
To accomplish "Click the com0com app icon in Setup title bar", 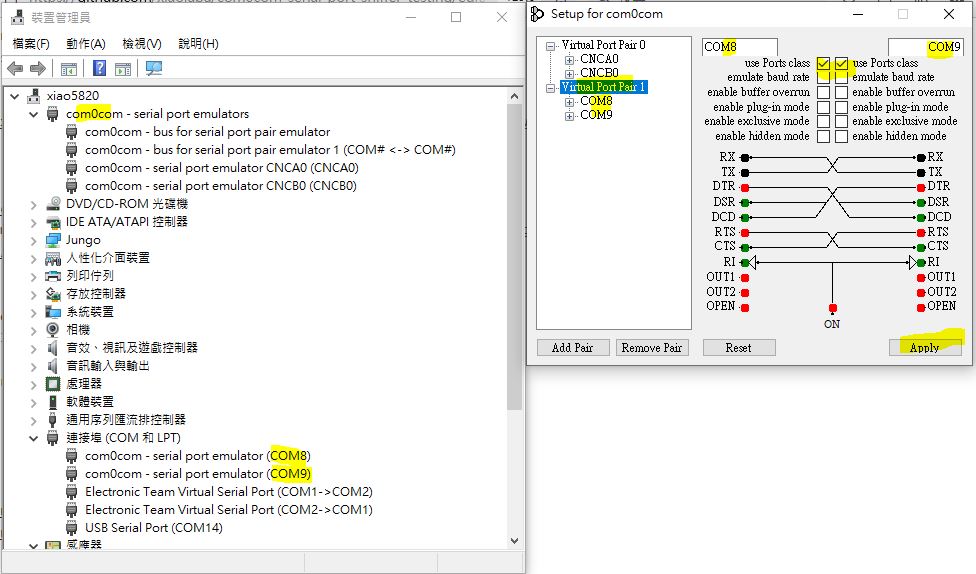I will click(537, 14).
